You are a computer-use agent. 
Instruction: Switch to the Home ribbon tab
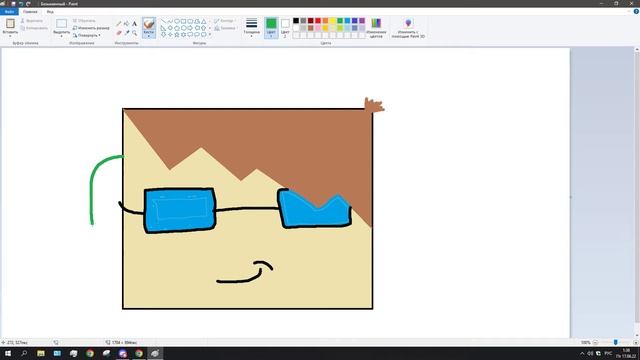[30, 12]
